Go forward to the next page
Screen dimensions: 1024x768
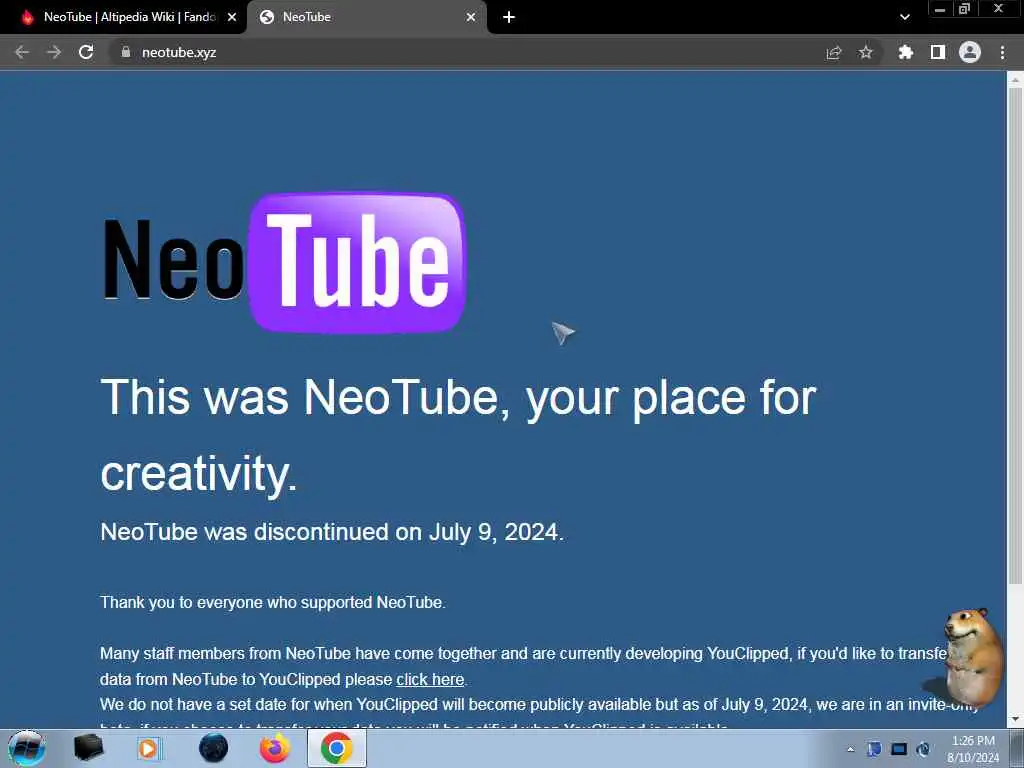pyautogui.click(x=54, y=52)
